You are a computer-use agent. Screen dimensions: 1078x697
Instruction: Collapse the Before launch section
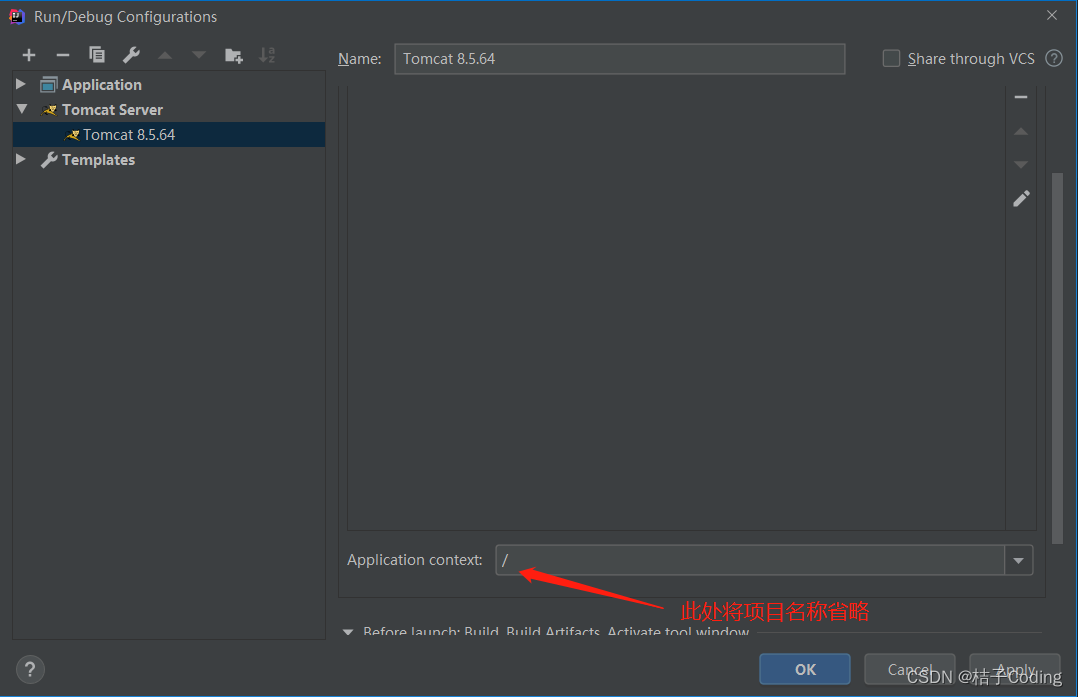348,632
